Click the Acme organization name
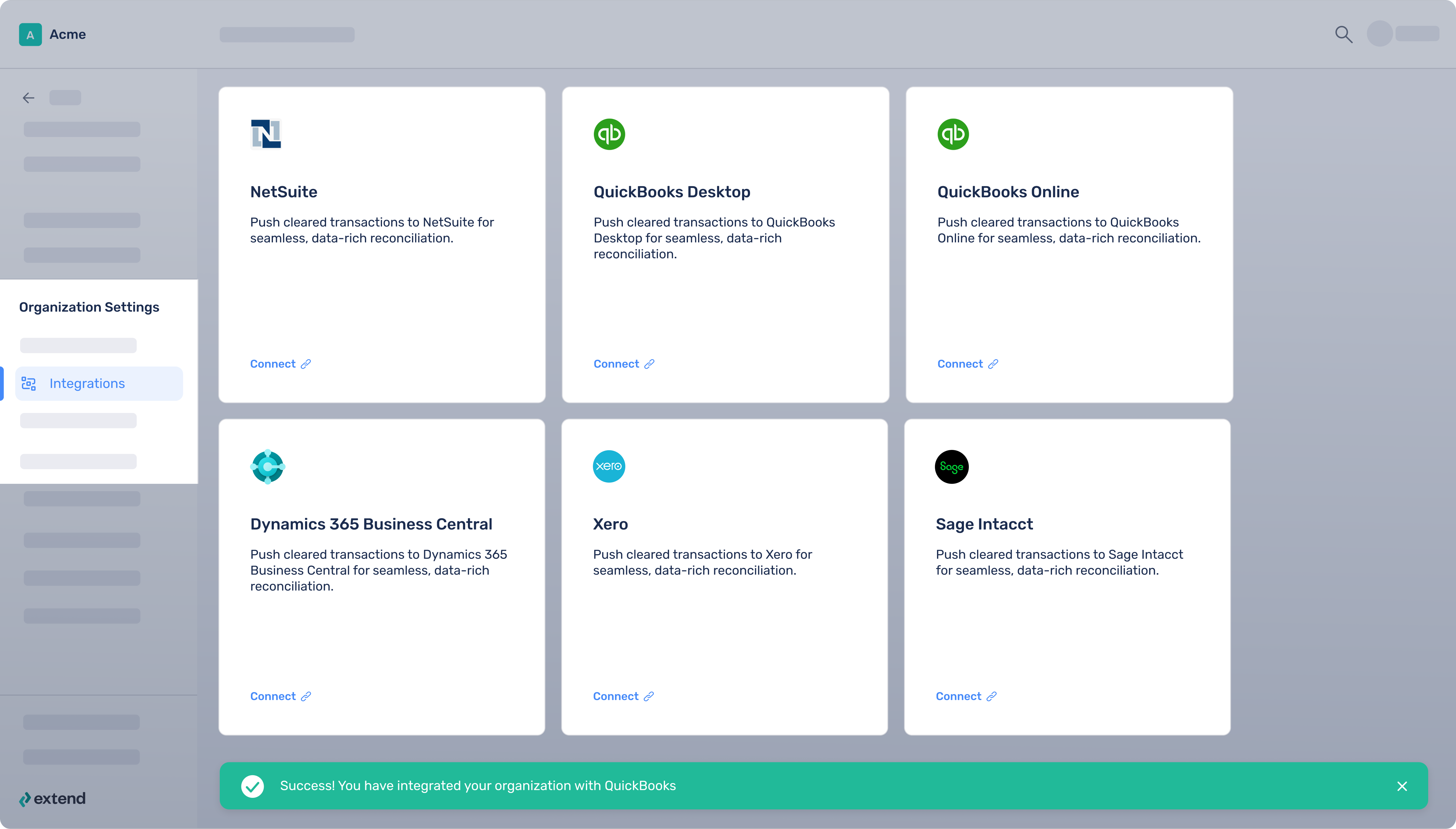 68,34
